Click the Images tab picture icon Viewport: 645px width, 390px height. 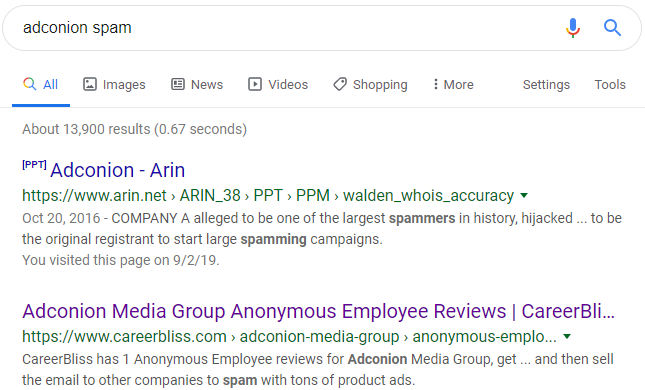[x=90, y=84]
